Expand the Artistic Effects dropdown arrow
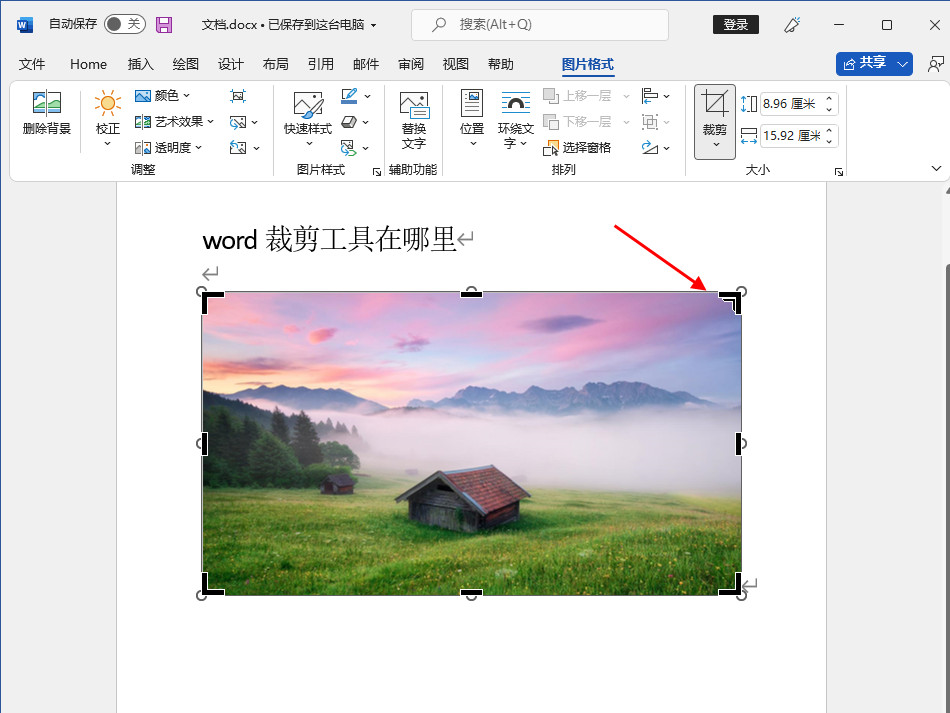The width and height of the screenshot is (950, 713). pos(210,122)
